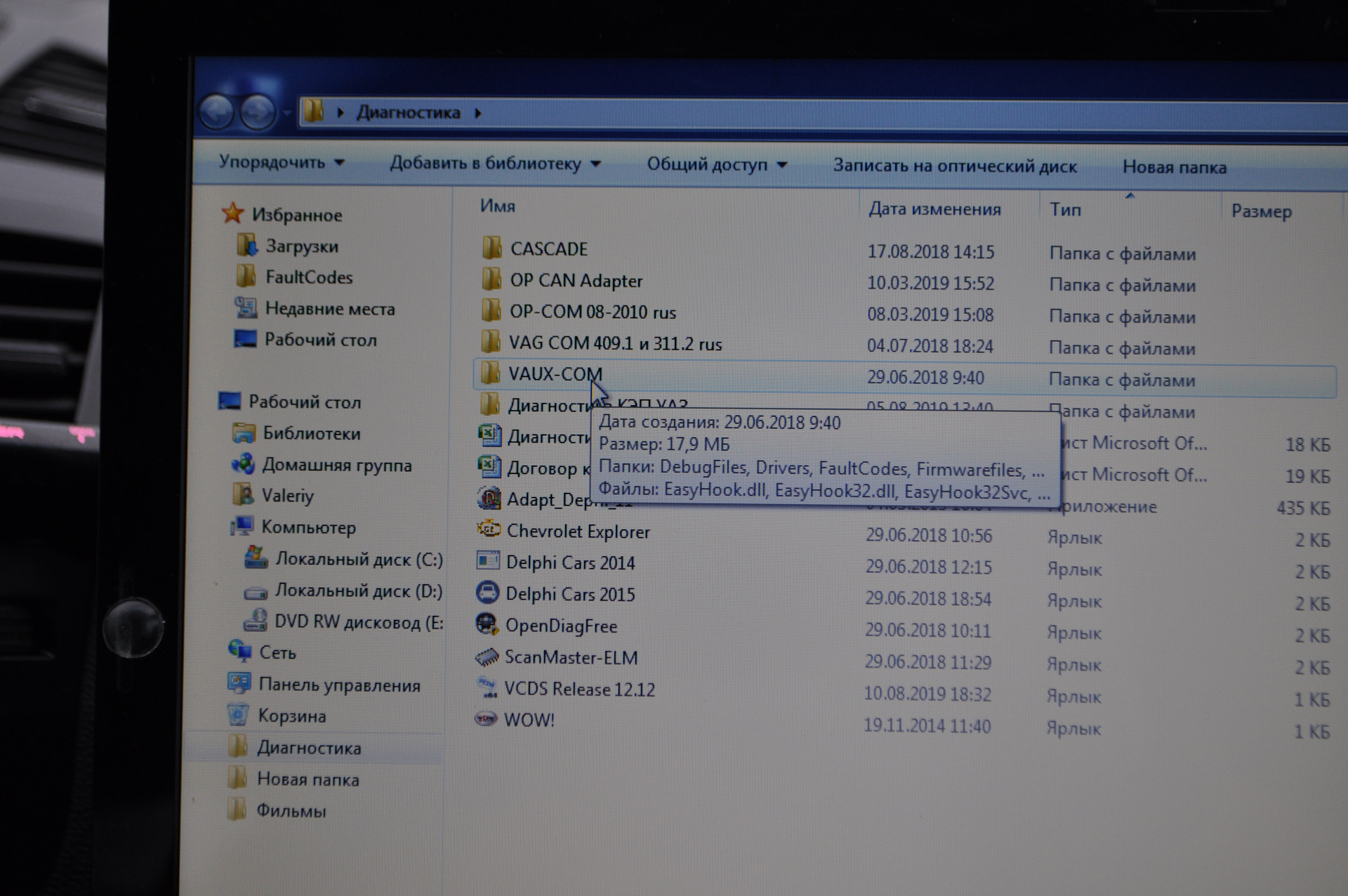Select the Delphi Cars 2015 shortcut icon

pyautogui.click(x=487, y=593)
